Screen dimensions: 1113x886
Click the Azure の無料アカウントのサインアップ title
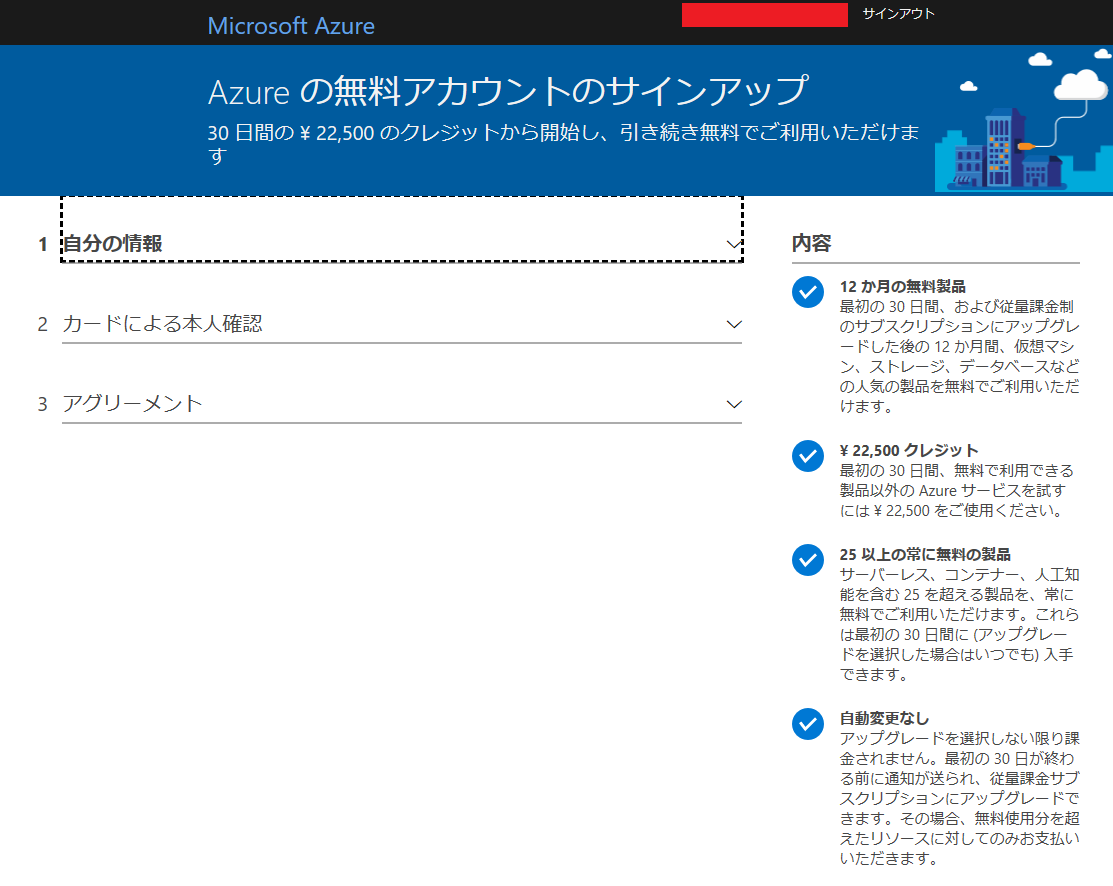point(509,89)
